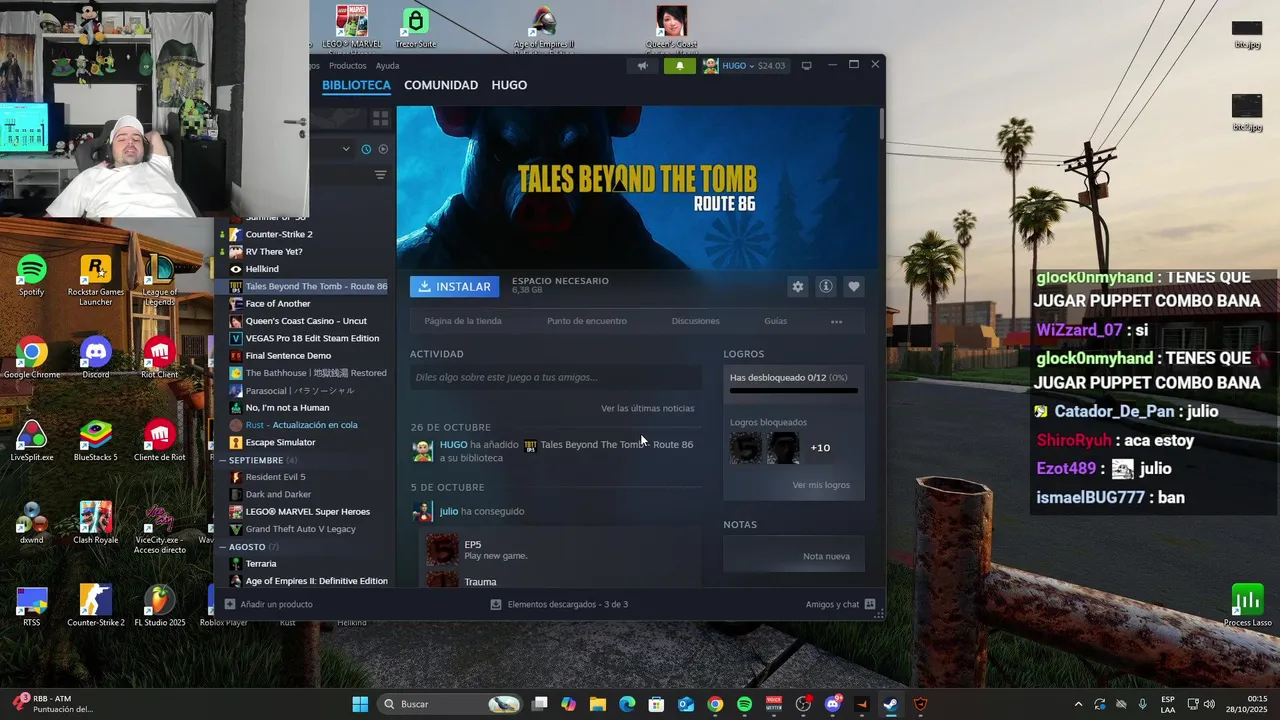This screenshot has width=1280, height=720.
Task: Switch Steam to Big Picture mode icon
Action: point(806,66)
